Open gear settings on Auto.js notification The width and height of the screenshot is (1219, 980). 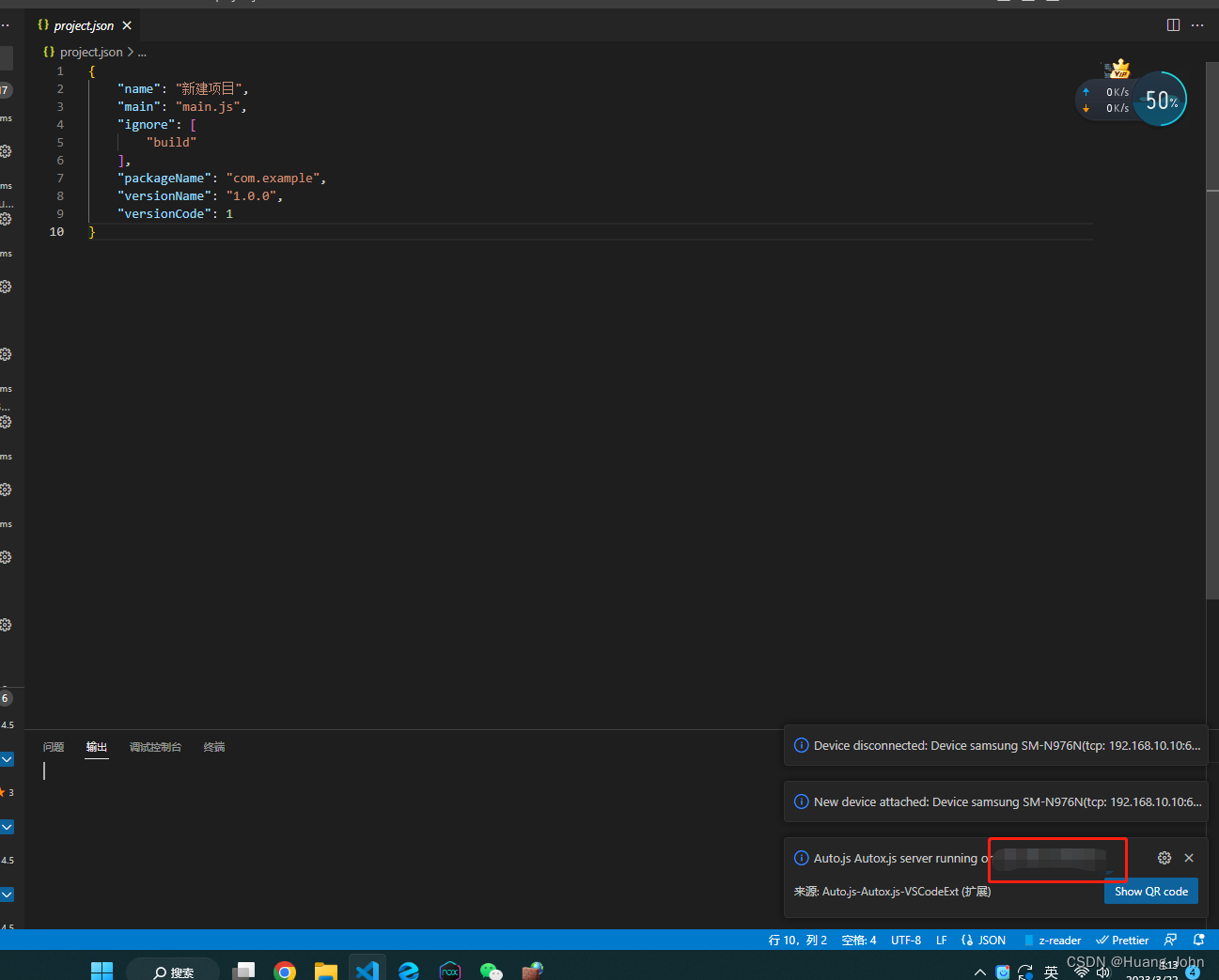pyautogui.click(x=1164, y=858)
